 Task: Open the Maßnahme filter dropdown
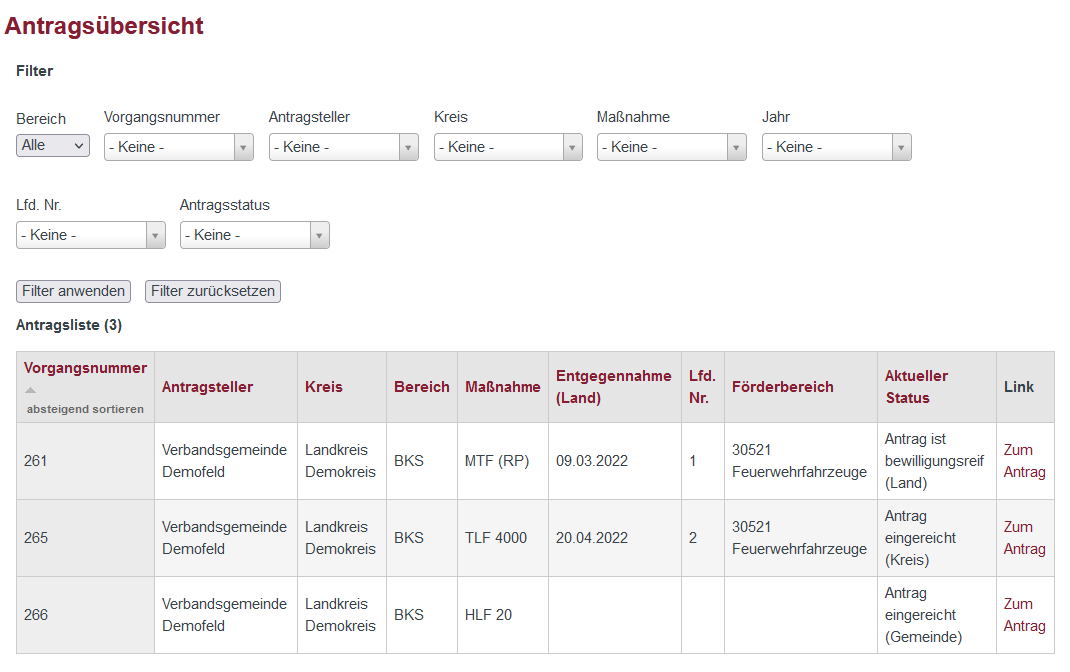671,147
